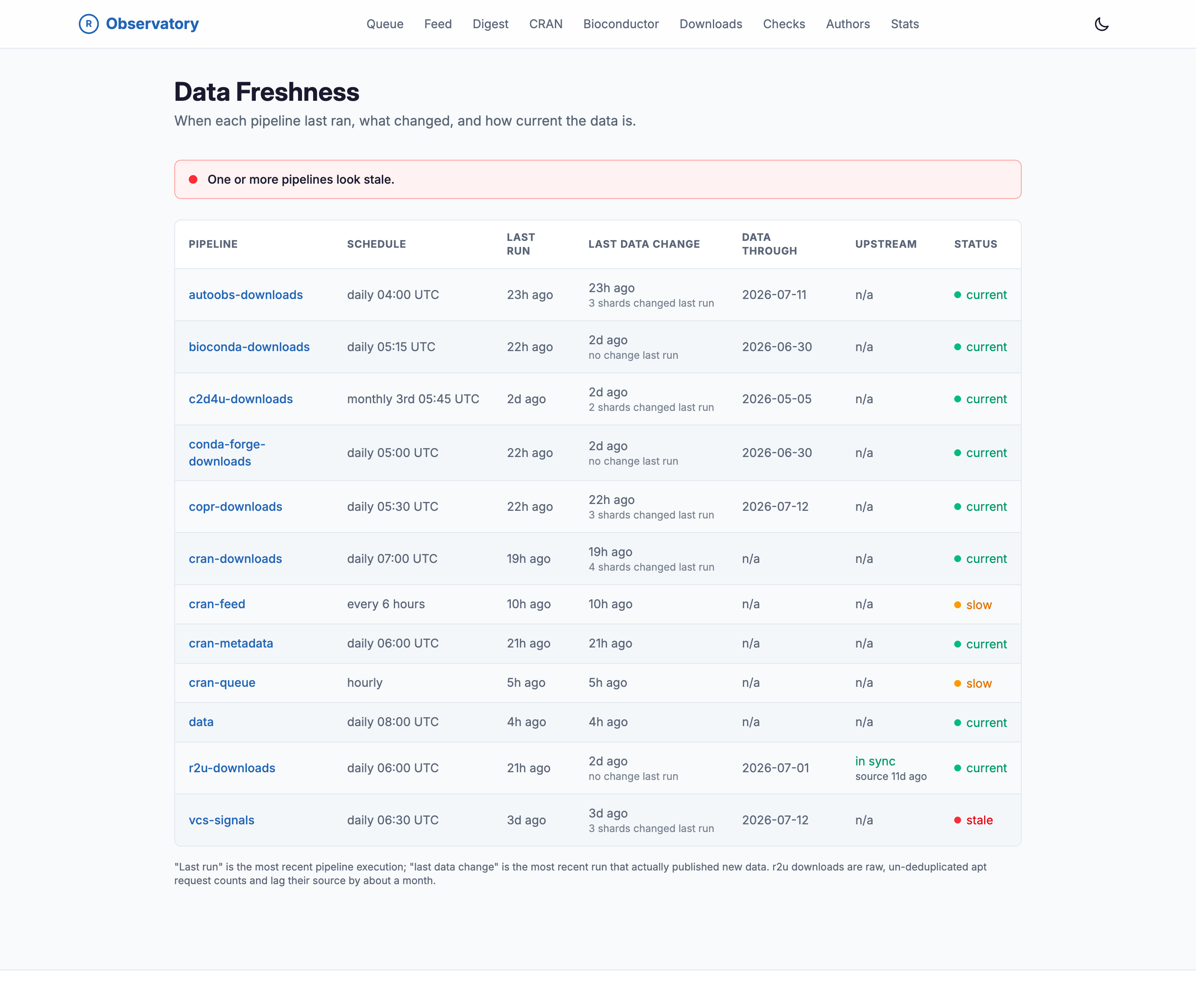
Task: Open the cran-metadata pipeline link
Action: (x=231, y=643)
